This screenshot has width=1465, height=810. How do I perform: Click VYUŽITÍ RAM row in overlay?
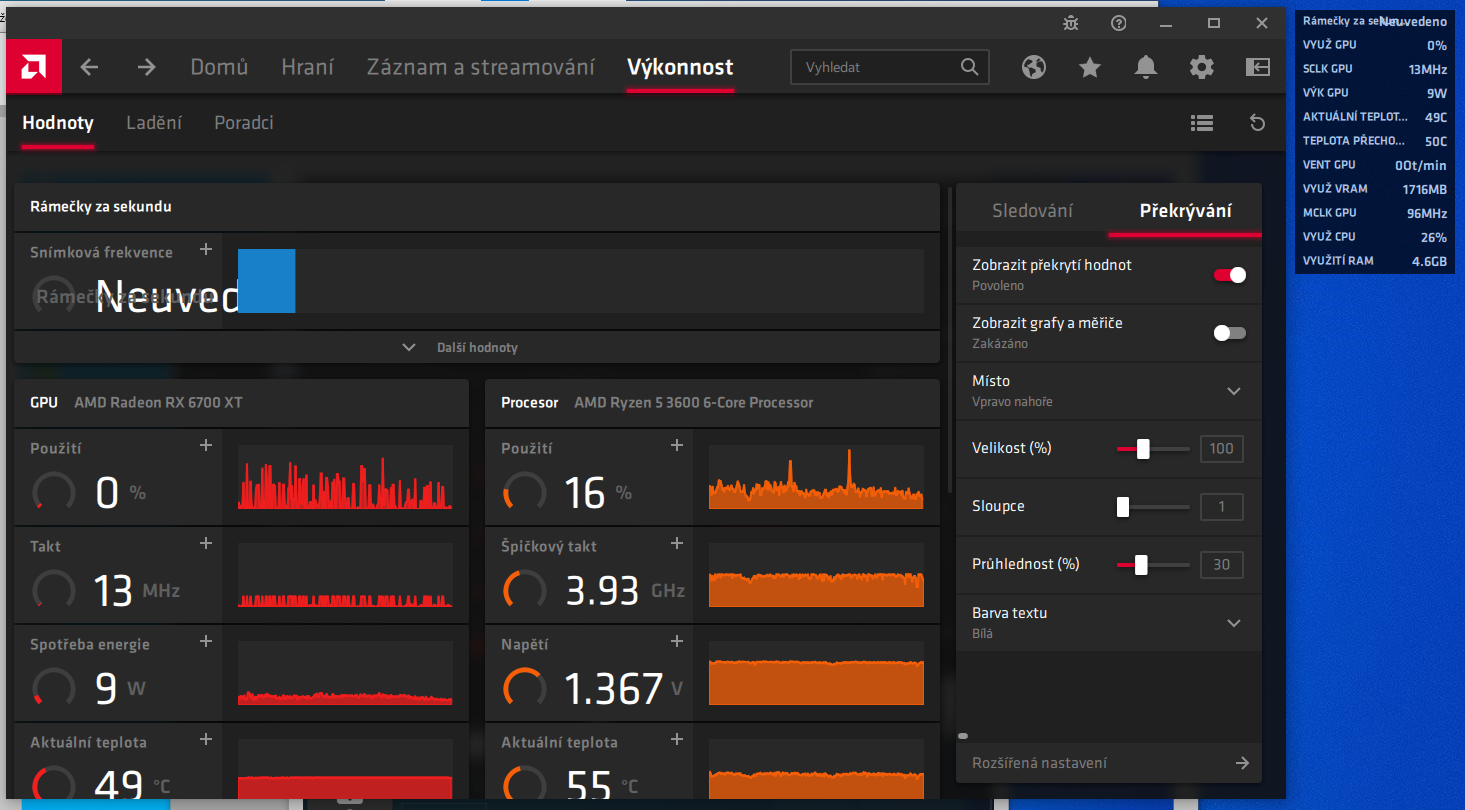[1375, 261]
